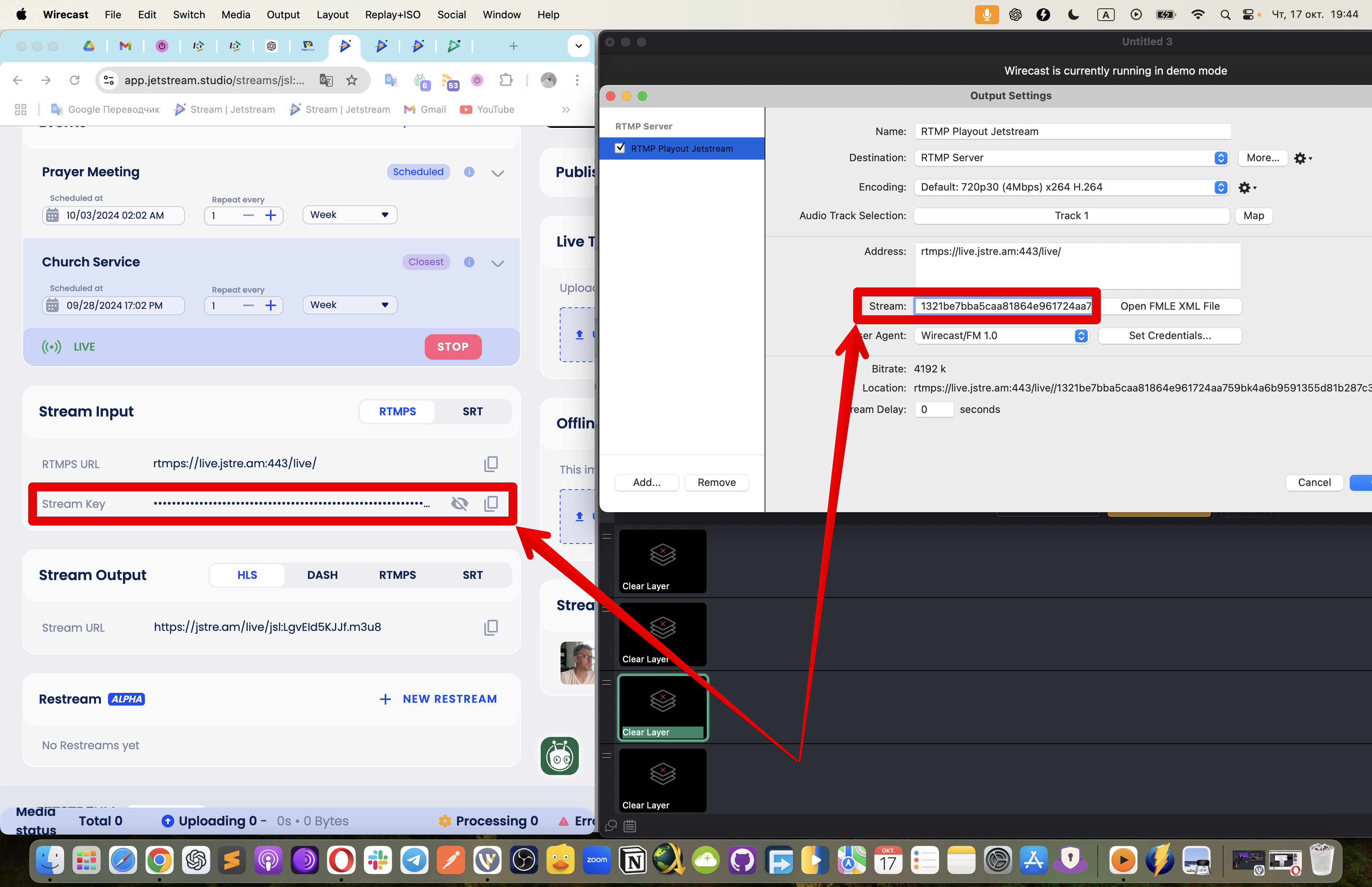
Task: Expand Prayer Meeting event chevron
Action: [497, 174]
